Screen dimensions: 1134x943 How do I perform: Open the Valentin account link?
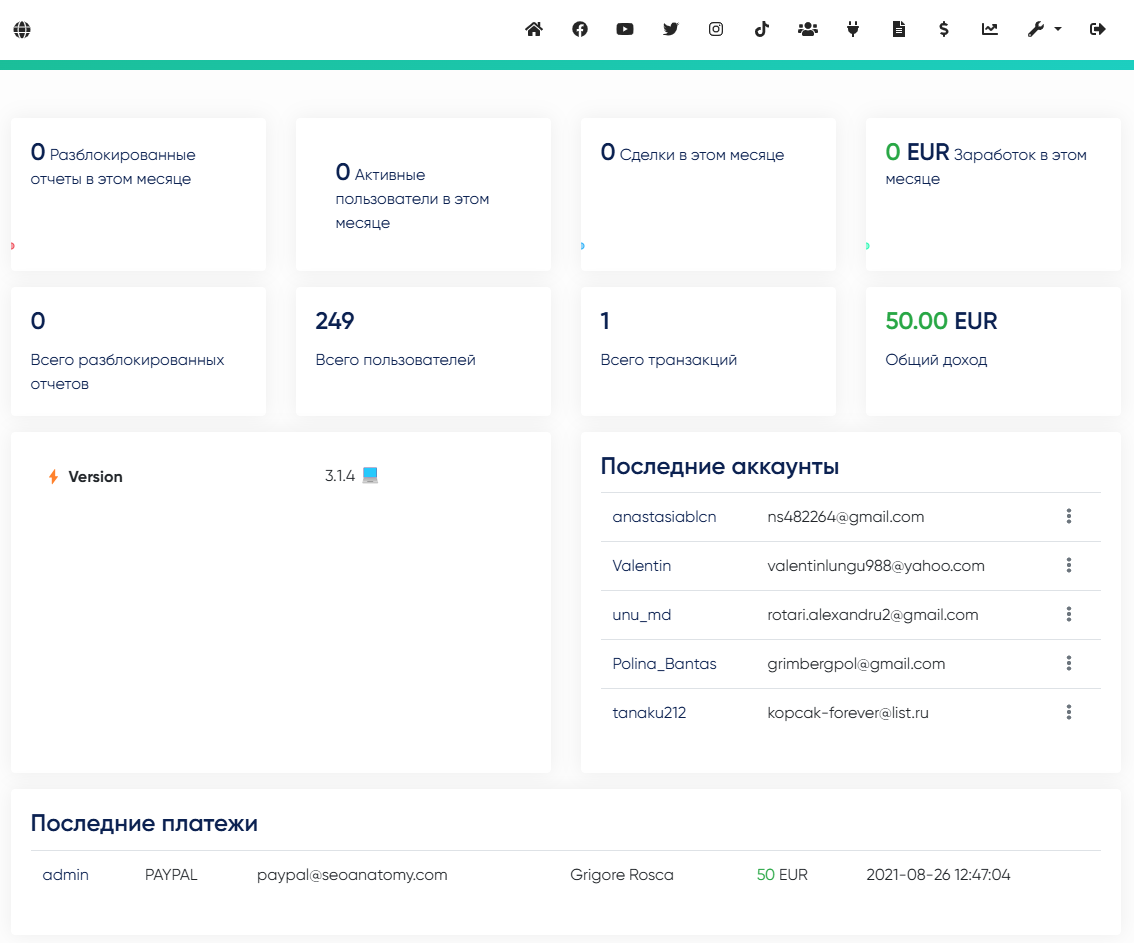(641, 566)
